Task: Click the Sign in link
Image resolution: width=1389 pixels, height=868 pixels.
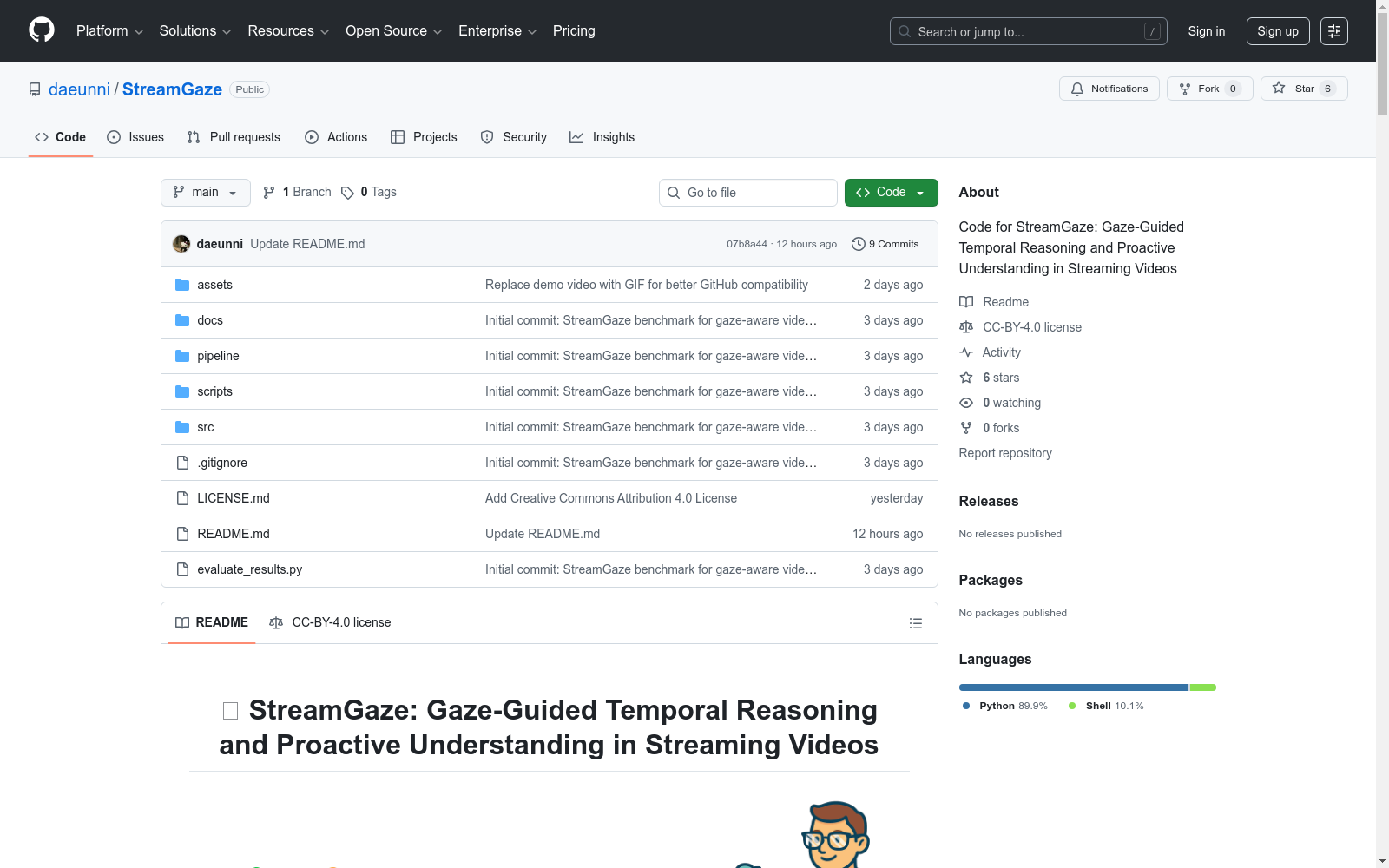Action: click(x=1207, y=31)
